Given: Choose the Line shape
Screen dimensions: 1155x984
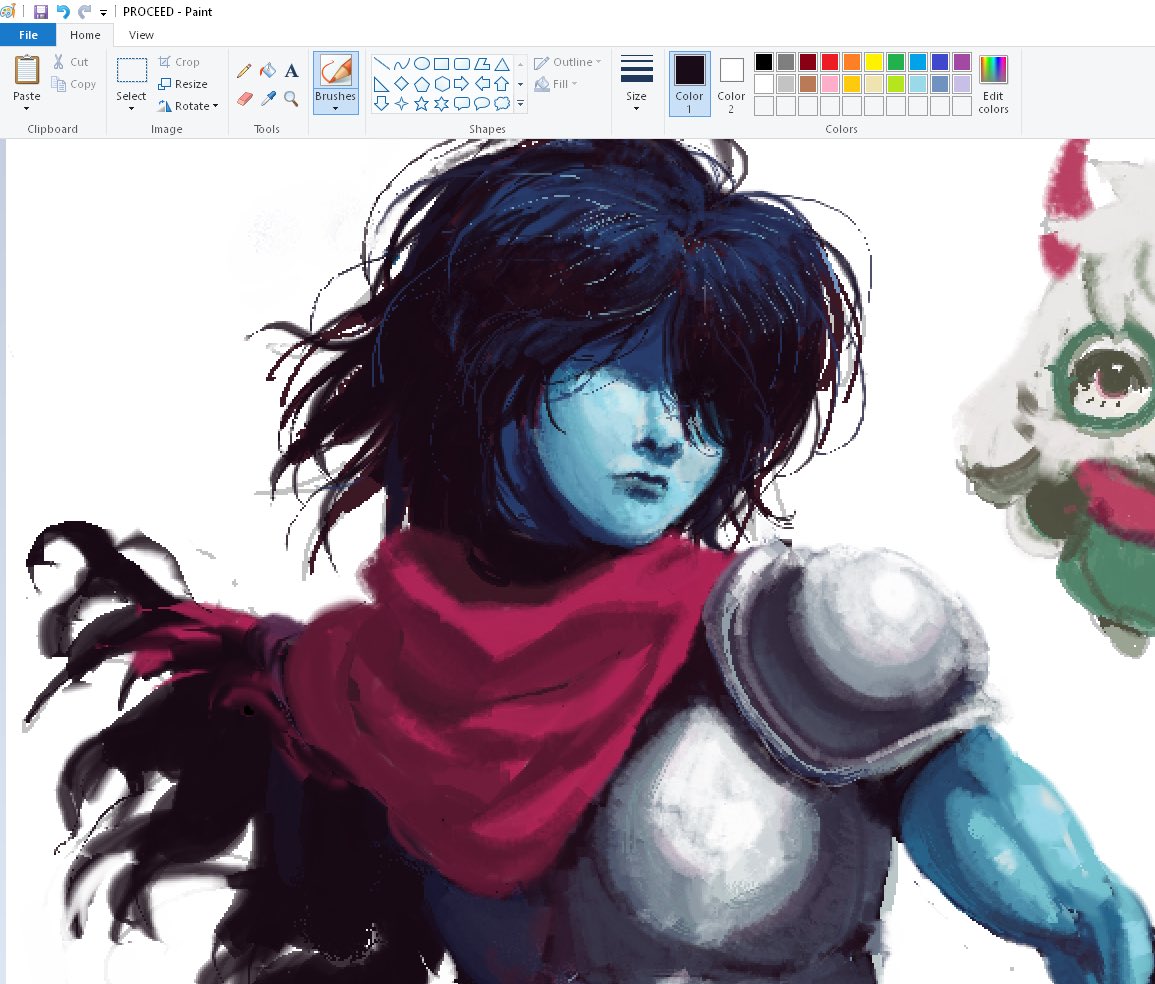Looking at the screenshot, I should point(381,64).
